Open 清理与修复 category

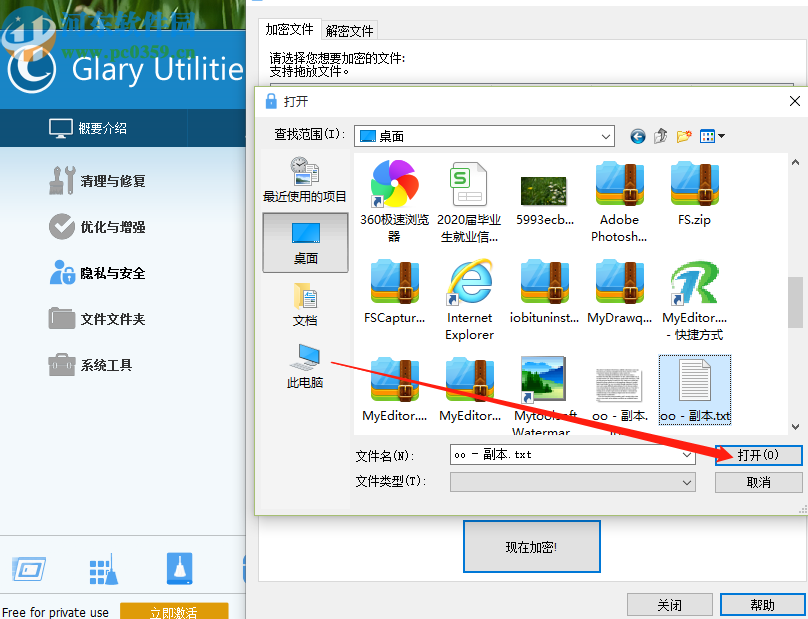(x=98, y=180)
